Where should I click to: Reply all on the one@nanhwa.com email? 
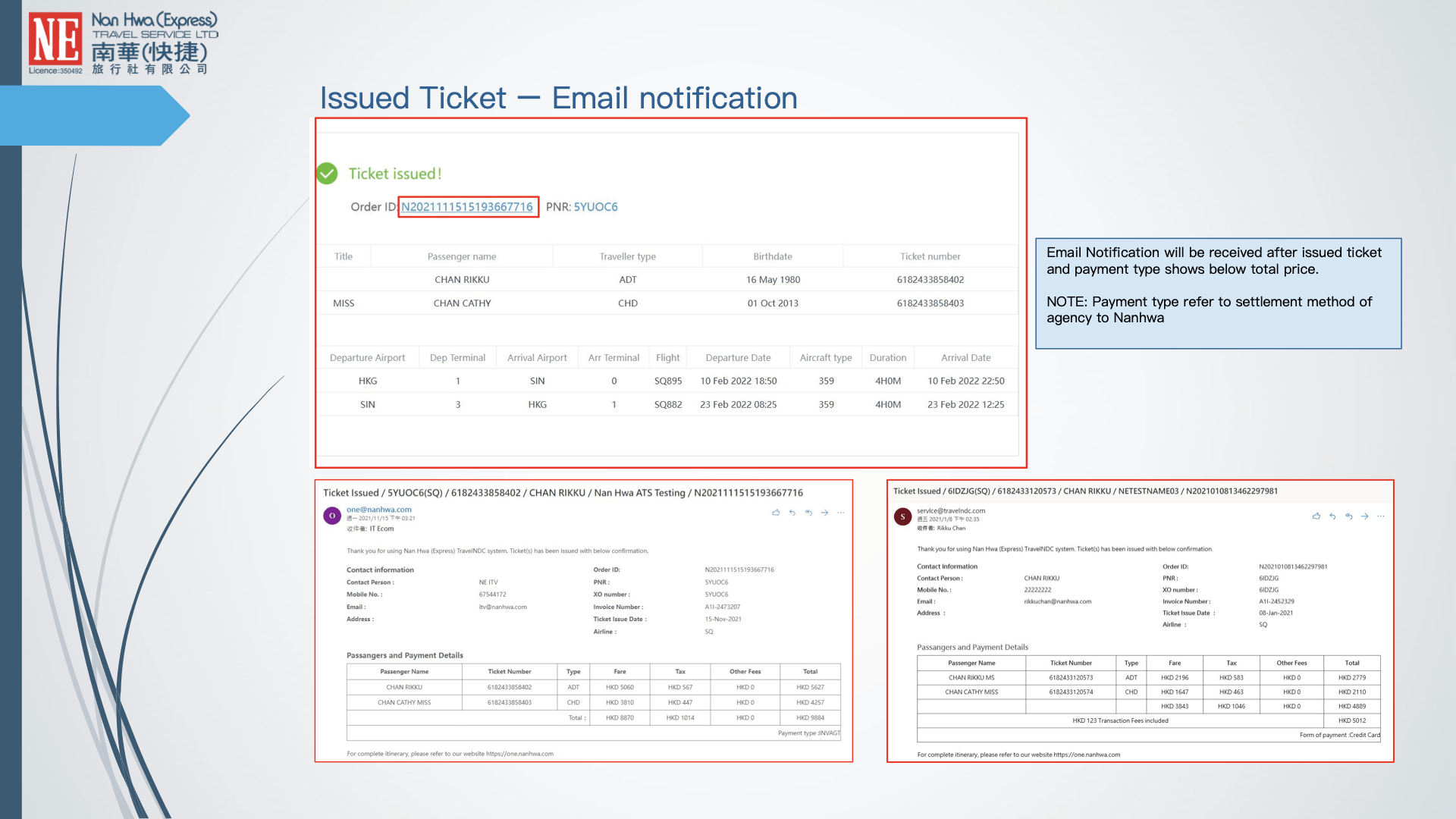tap(808, 513)
